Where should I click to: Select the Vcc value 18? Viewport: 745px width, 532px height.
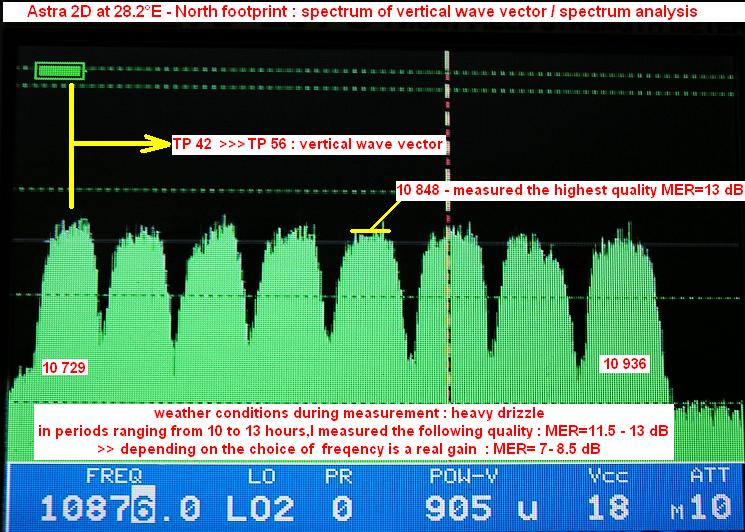click(608, 508)
